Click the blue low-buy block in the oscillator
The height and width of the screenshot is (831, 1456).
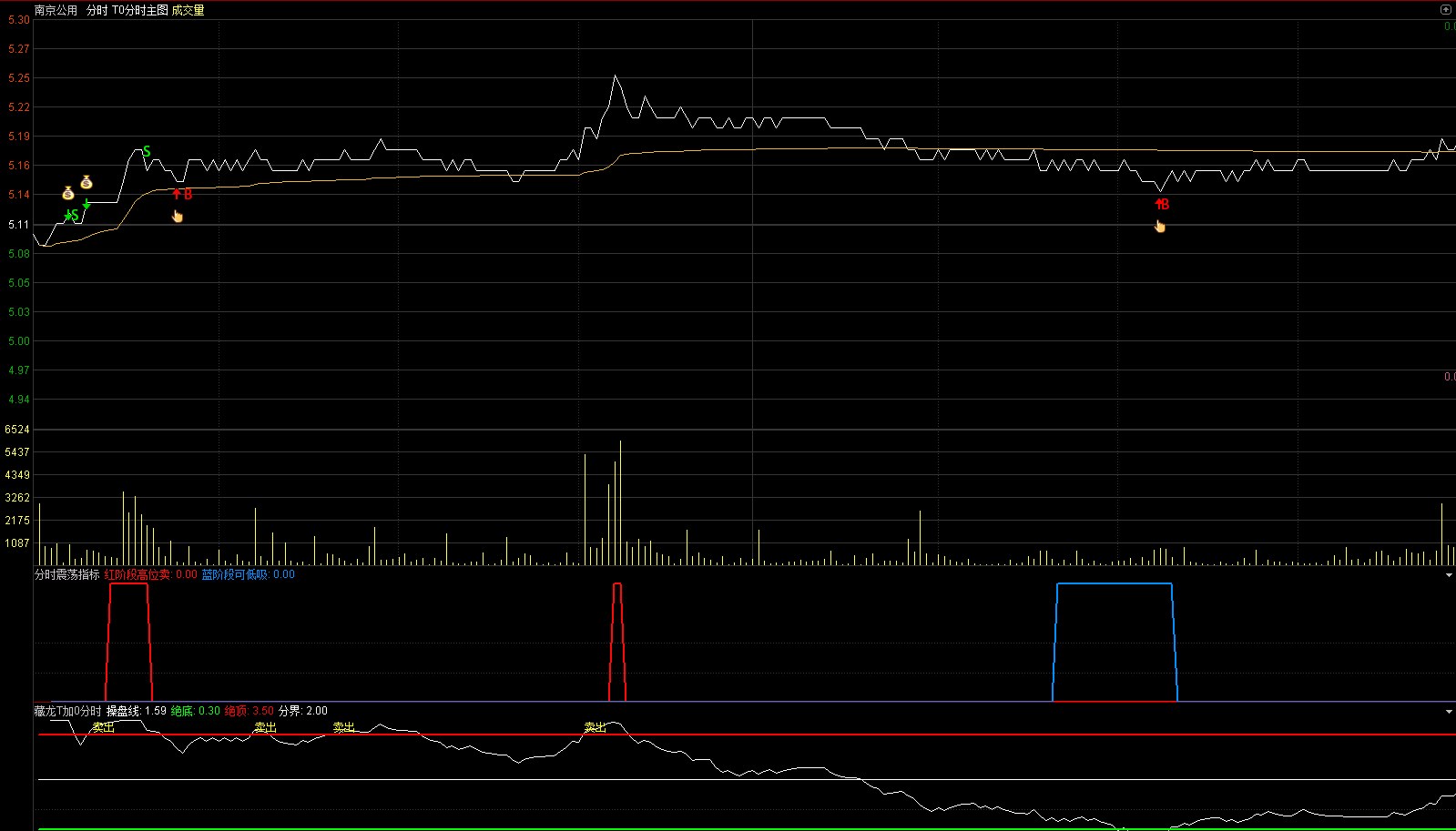(x=1115, y=642)
